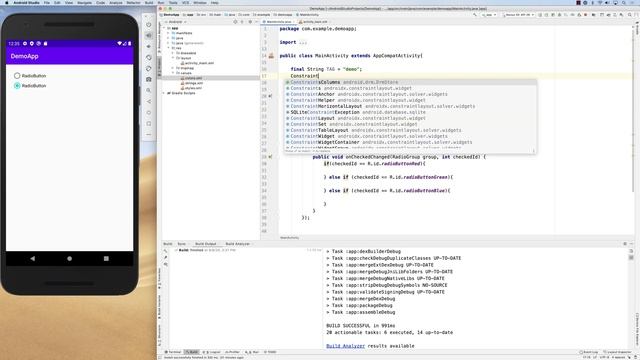Take an emulator screenshot with camera icon

tap(149, 79)
